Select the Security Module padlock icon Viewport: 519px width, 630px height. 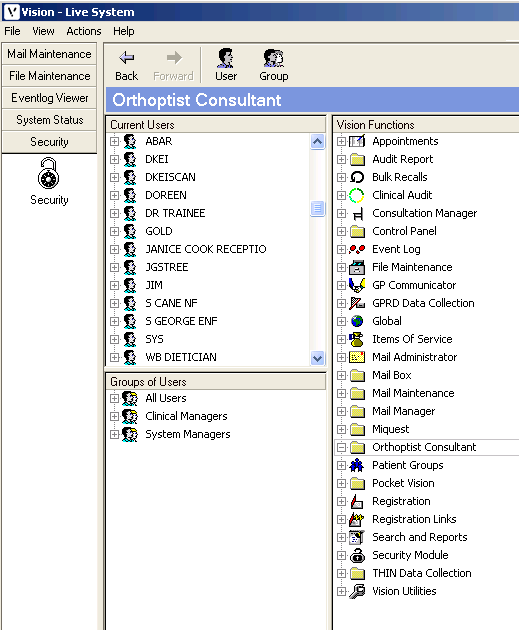tap(357, 555)
